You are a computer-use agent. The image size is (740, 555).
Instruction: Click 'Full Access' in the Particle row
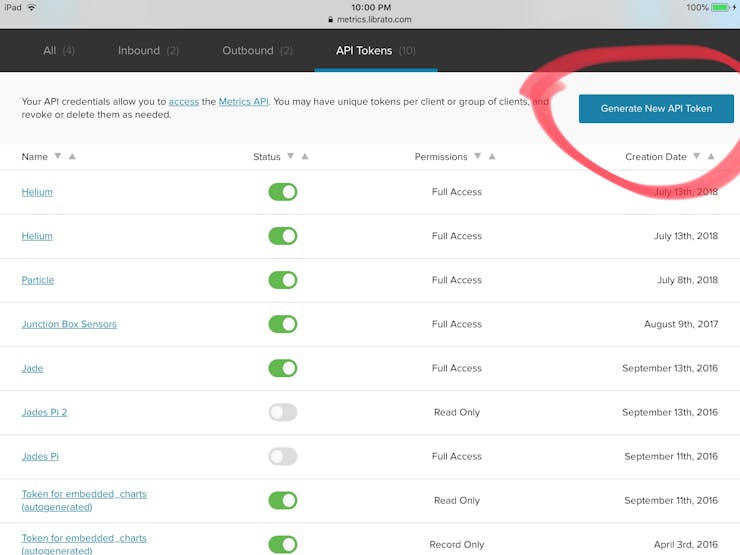click(457, 280)
